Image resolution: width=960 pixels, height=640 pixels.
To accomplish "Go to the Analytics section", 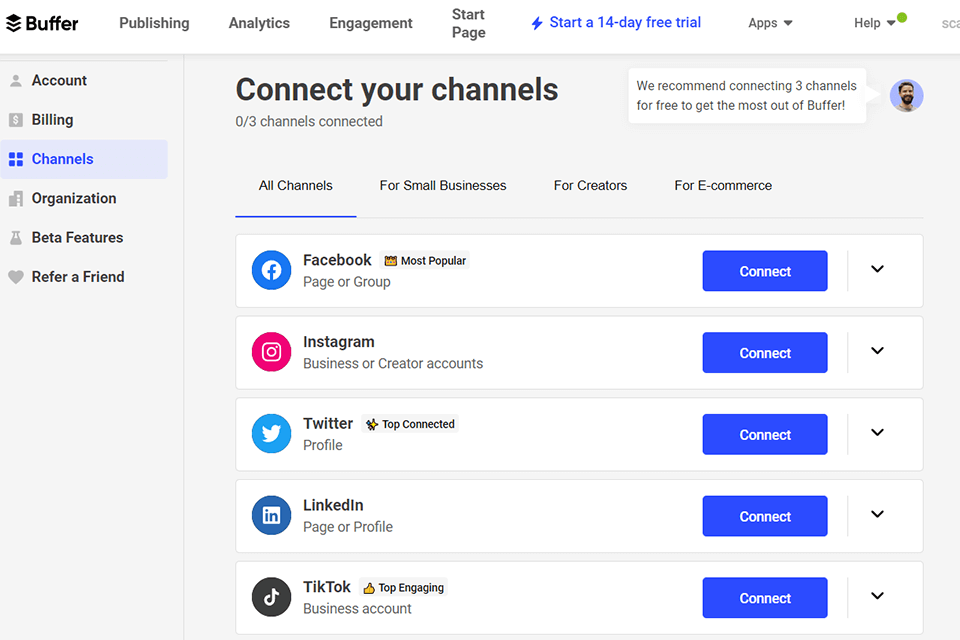I will [x=260, y=23].
